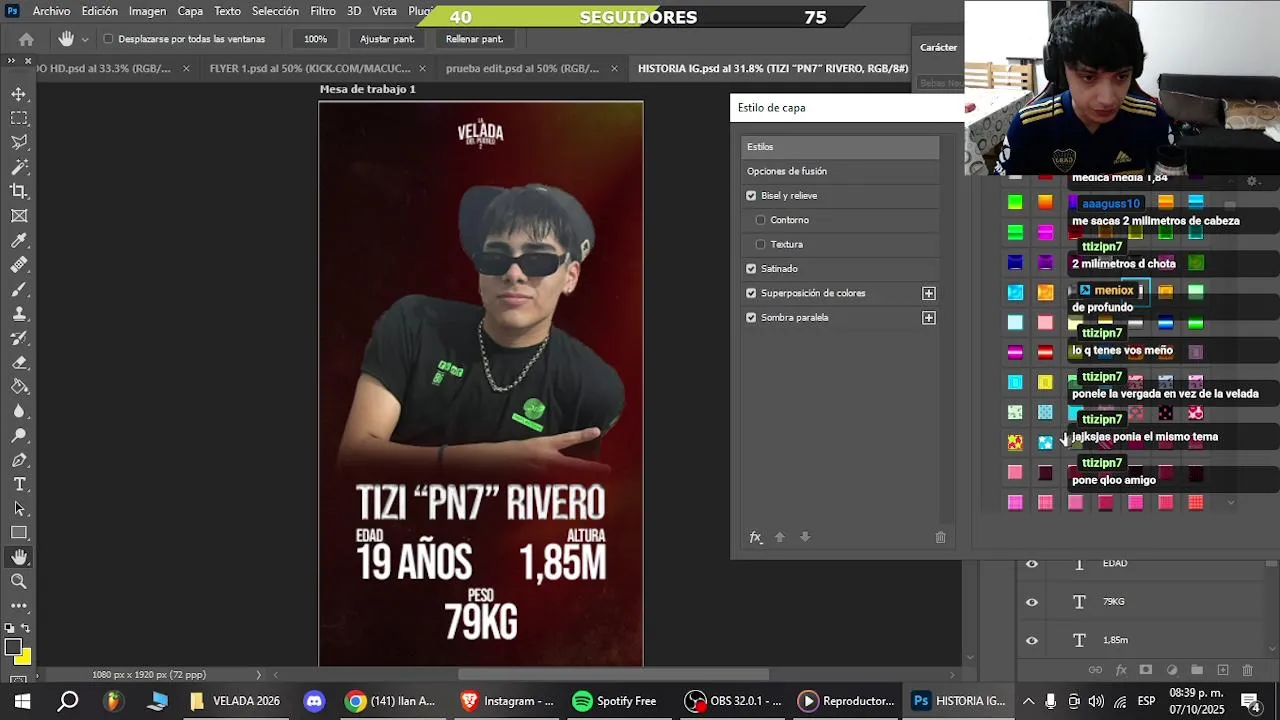The width and height of the screenshot is (1280, 720).
Task: Open Spotify Free from the taskbar
Action: pos(613,701)
